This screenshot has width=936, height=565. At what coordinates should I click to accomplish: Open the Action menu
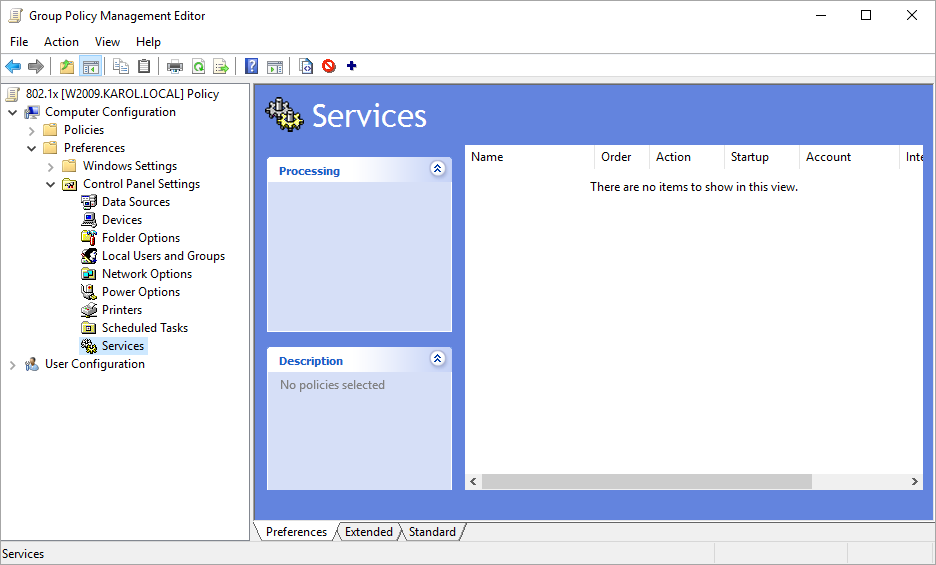61,42
